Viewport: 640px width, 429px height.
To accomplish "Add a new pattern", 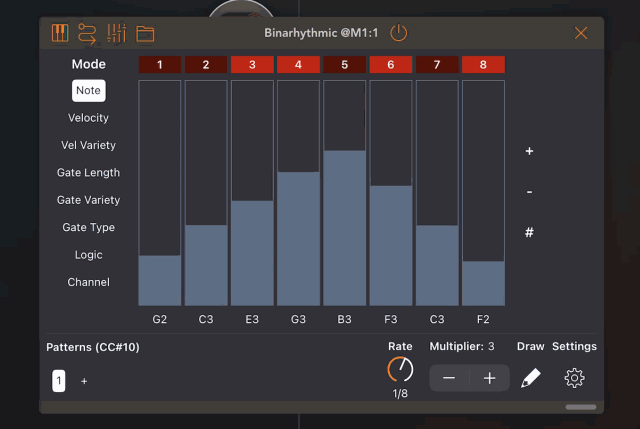I will tap(84, 381).
